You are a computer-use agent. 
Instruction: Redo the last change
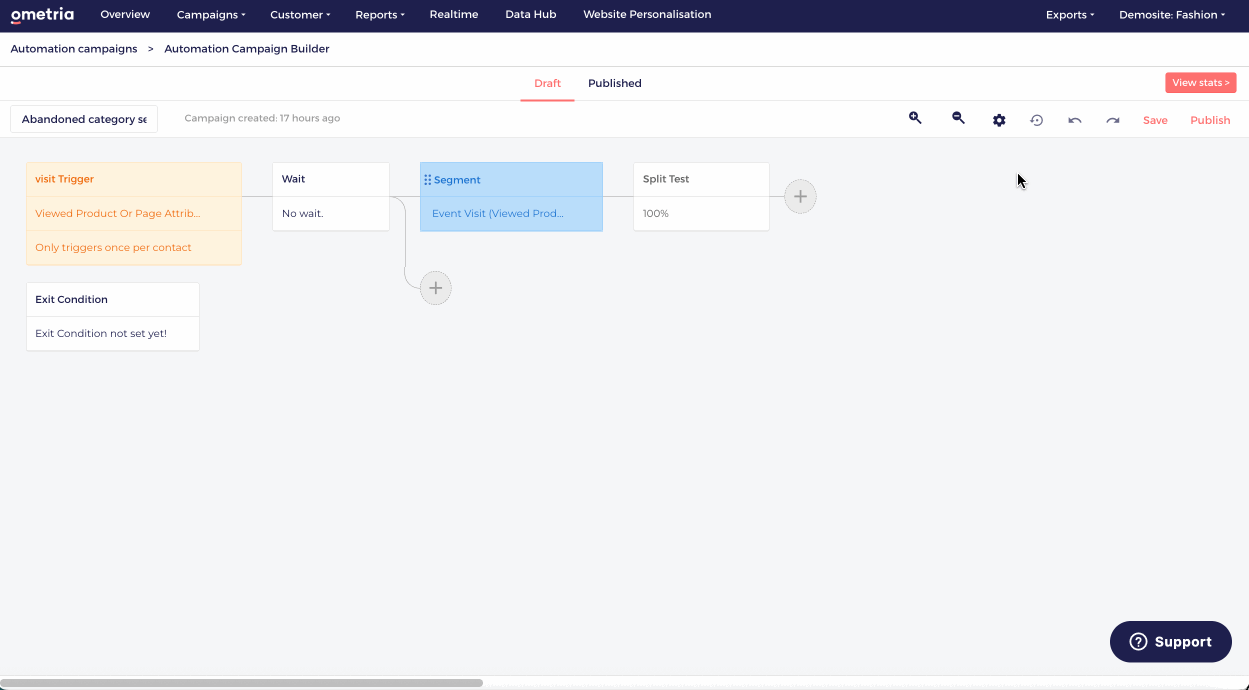(1113, 120)
